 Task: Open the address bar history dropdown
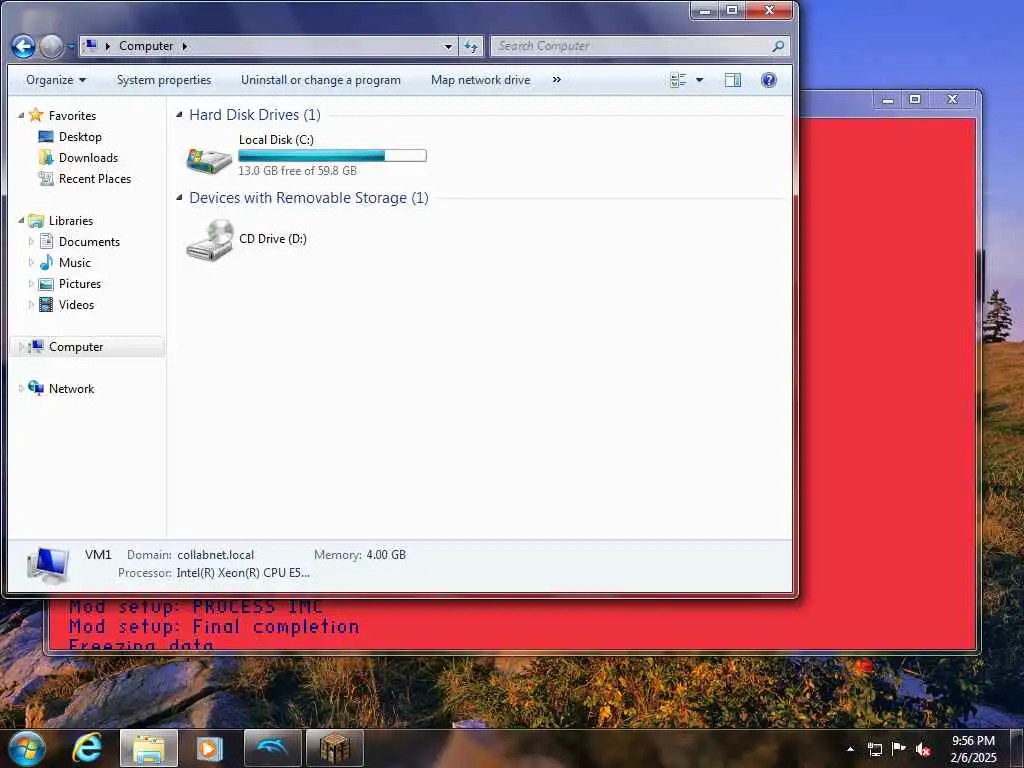pyautogui.click(x=448, y=46)
